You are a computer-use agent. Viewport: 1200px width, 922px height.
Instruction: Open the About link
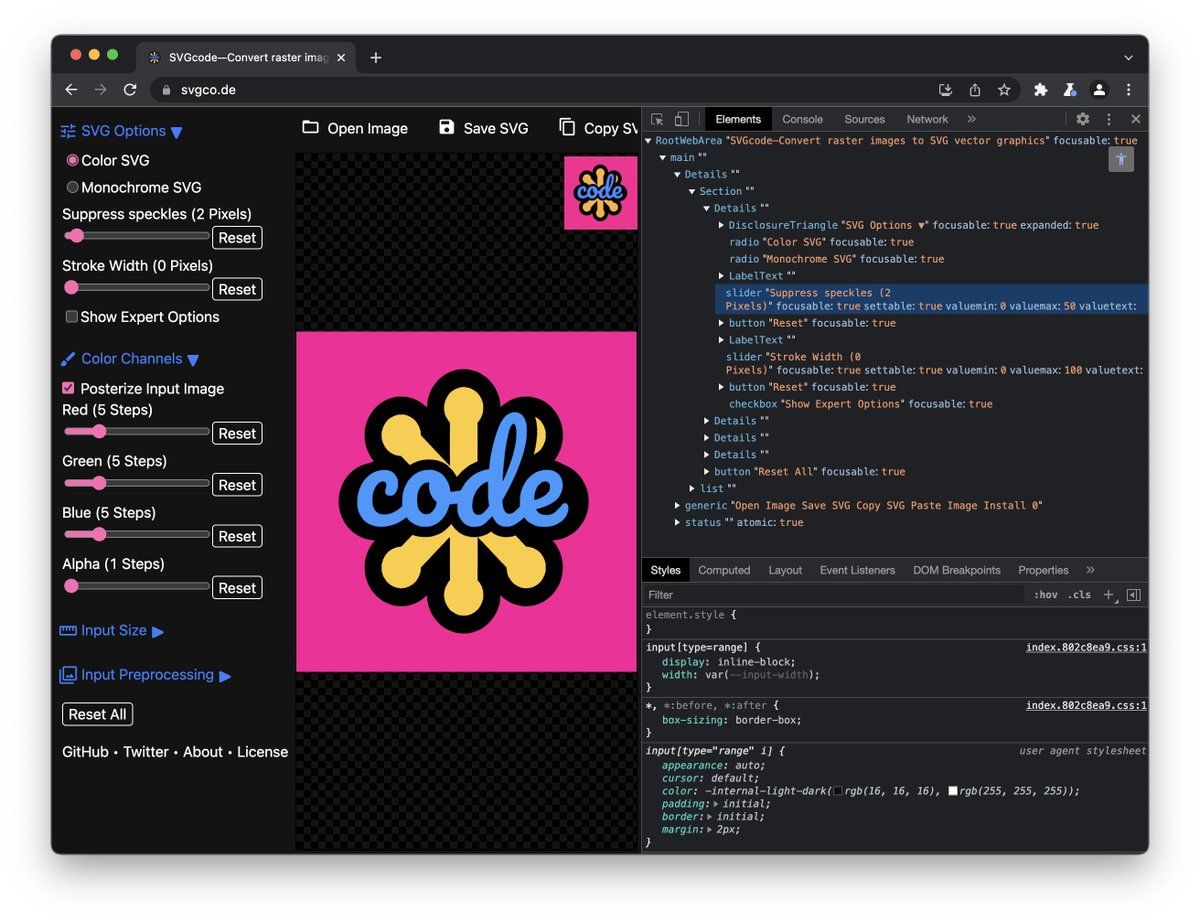(203, 752)
